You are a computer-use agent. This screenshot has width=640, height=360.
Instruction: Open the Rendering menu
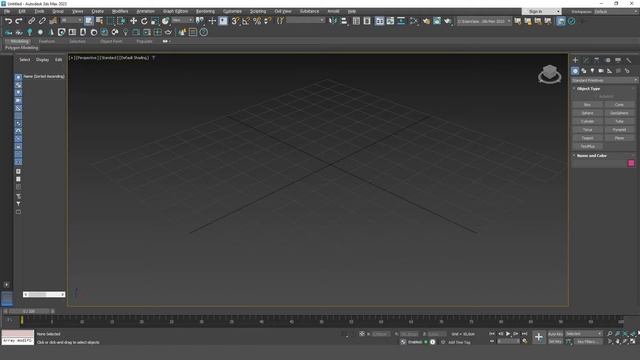point(205,11)
